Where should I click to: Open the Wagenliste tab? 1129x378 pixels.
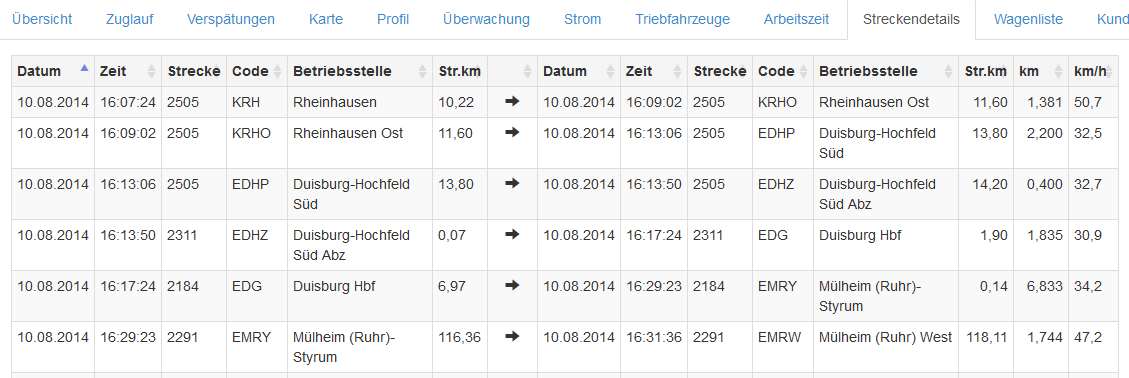tap(1028, 19)
